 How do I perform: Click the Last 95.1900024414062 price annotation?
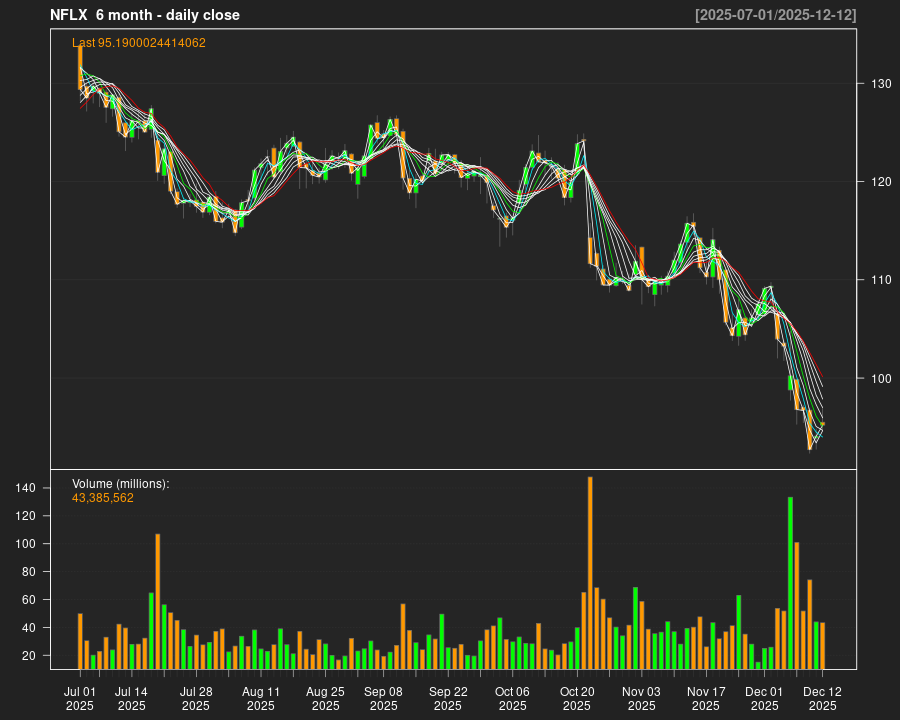click(x=137, y=43)
